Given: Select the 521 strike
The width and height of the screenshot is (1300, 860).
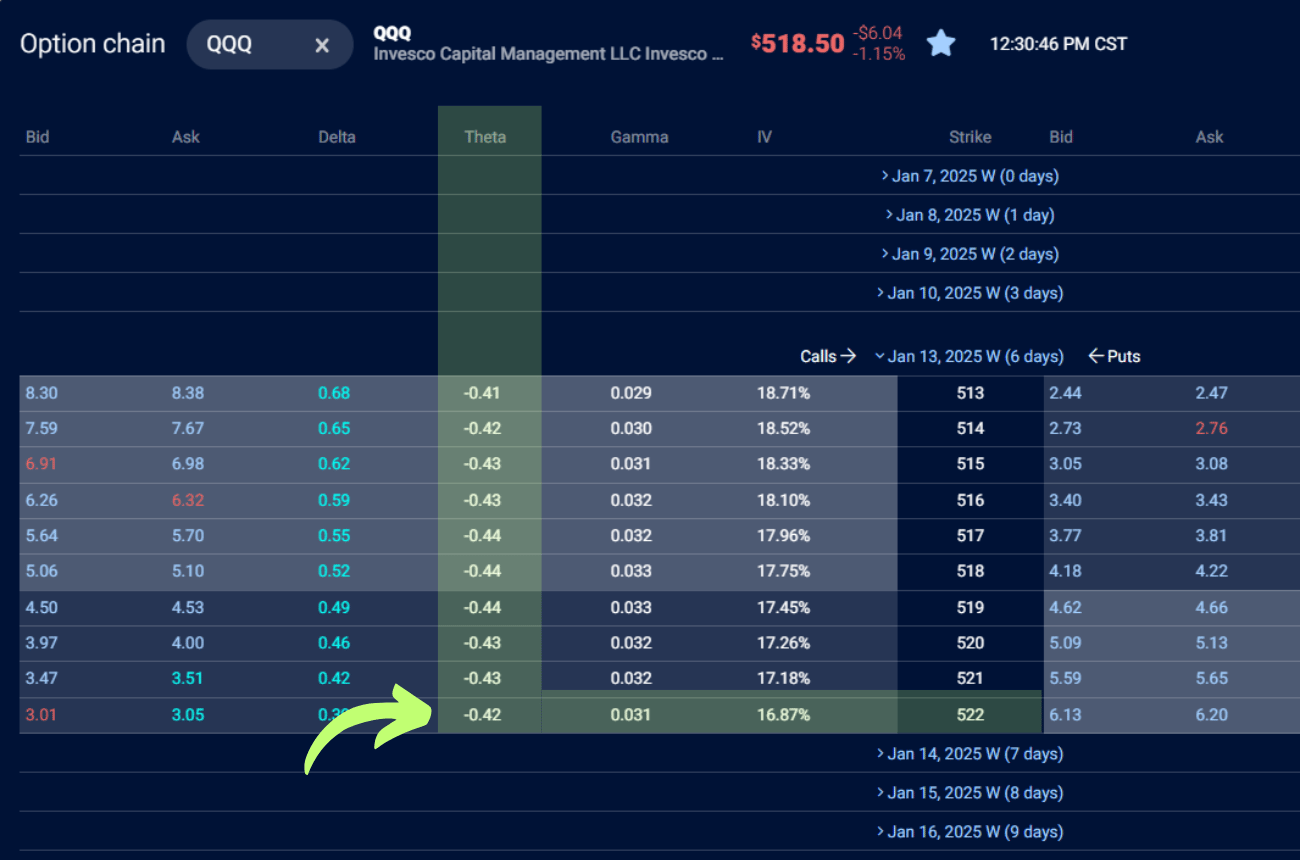Looking at the screenshot, I should 970,678.
